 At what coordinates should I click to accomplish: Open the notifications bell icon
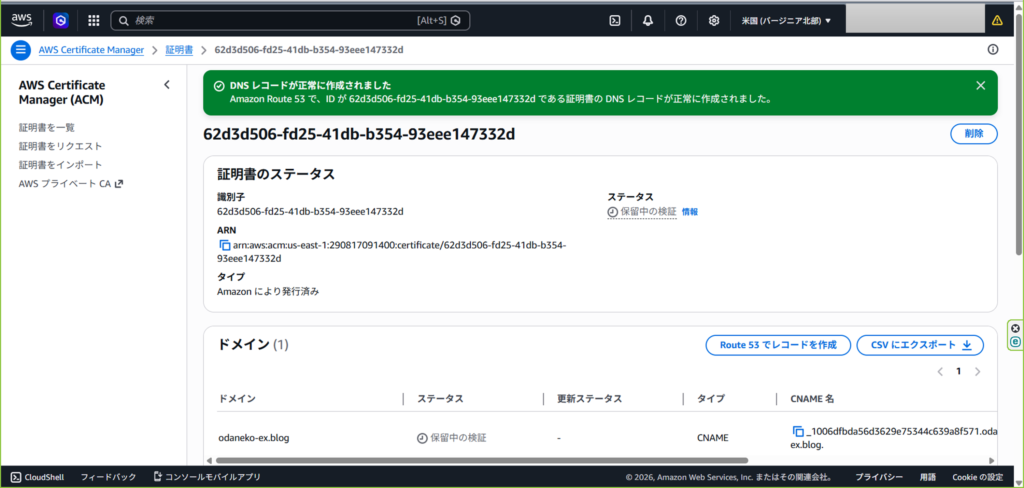[x=648, y=20]
